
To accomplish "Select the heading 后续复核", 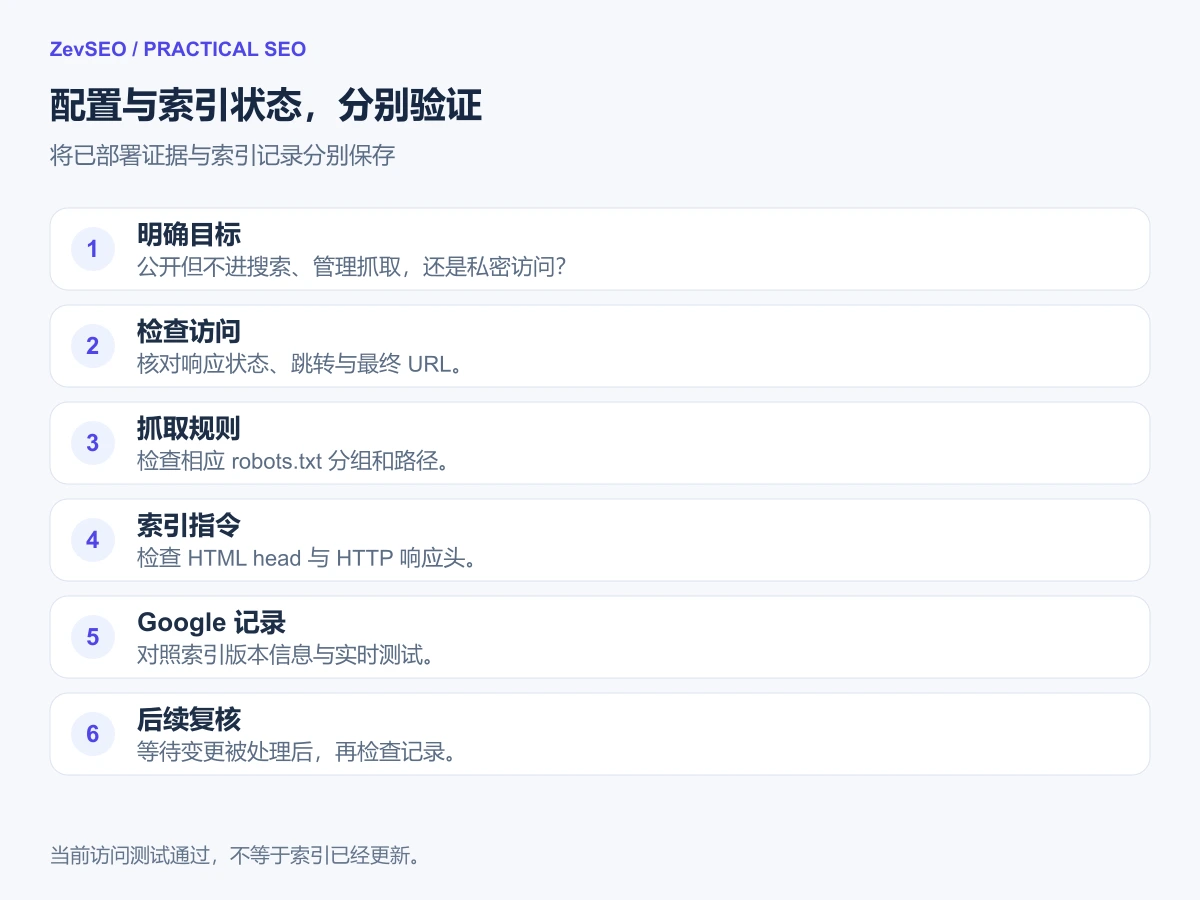I will [189, 720].
